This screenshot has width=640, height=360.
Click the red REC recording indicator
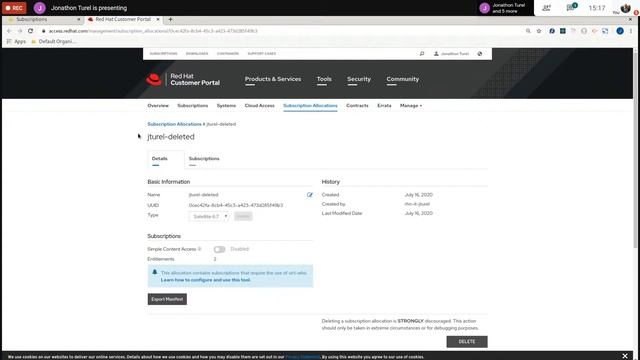tap(14, 8)
